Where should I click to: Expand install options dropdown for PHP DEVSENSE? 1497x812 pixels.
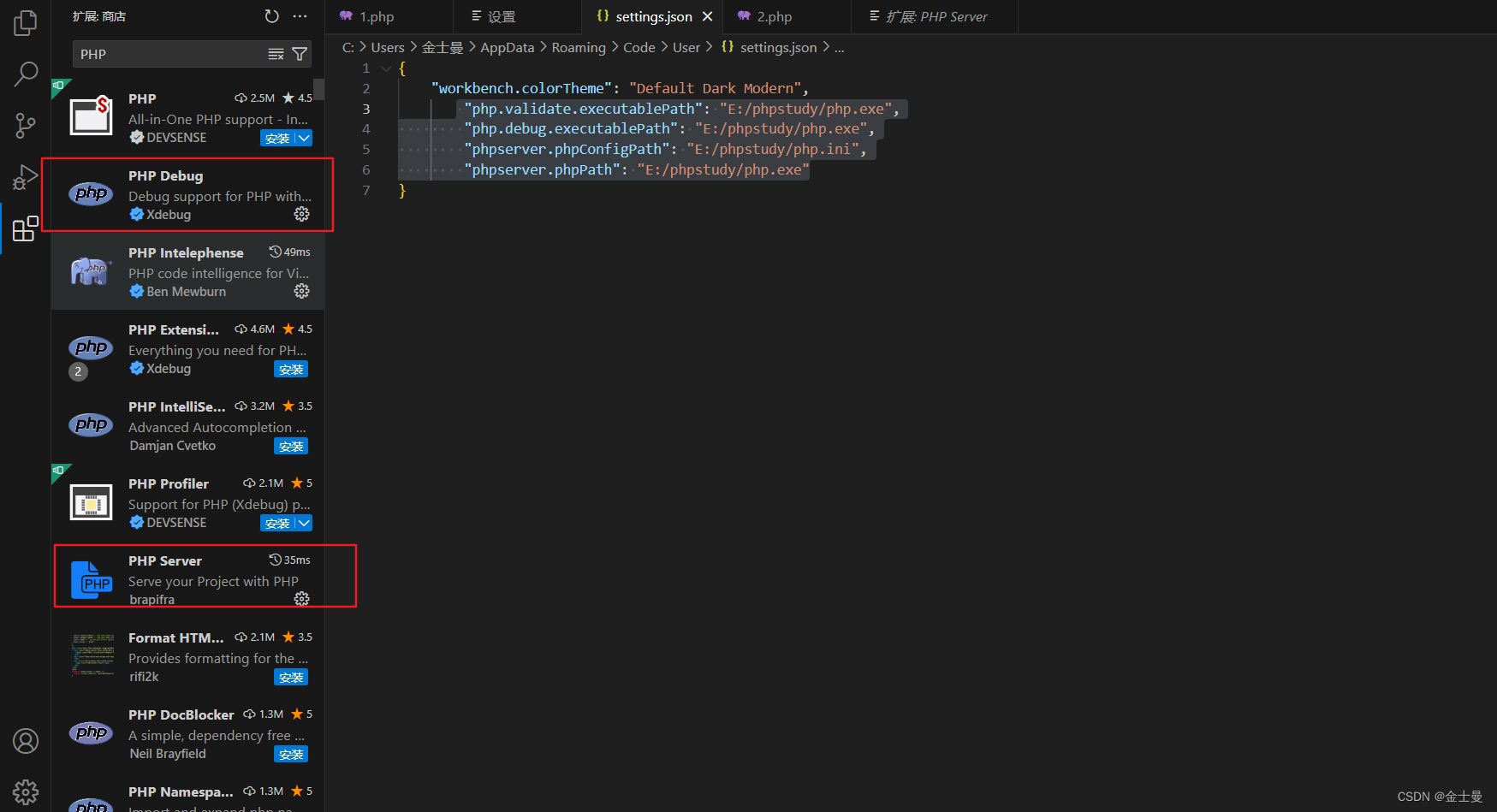[304, 138]
